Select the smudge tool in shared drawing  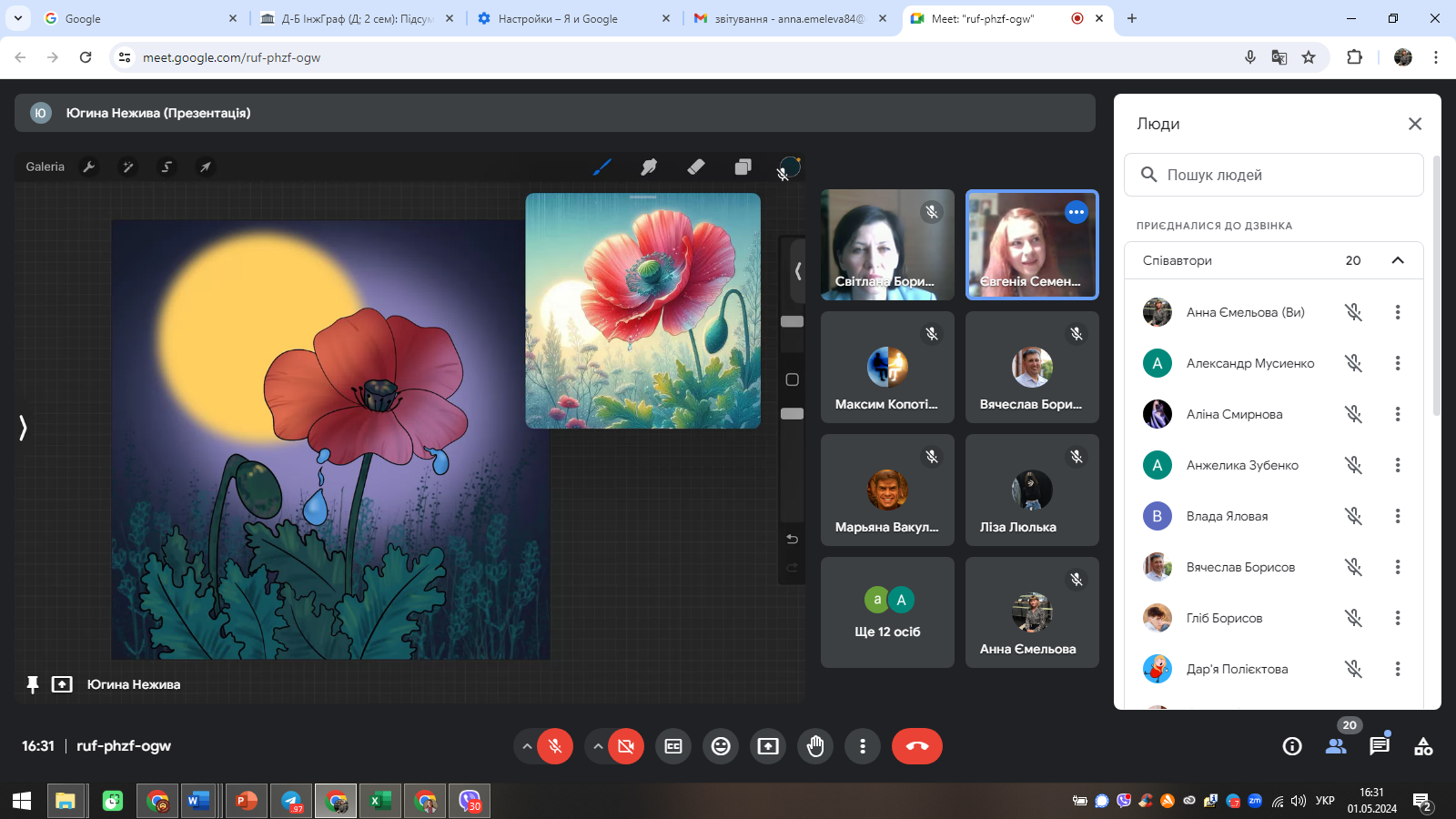coord(649,167)
